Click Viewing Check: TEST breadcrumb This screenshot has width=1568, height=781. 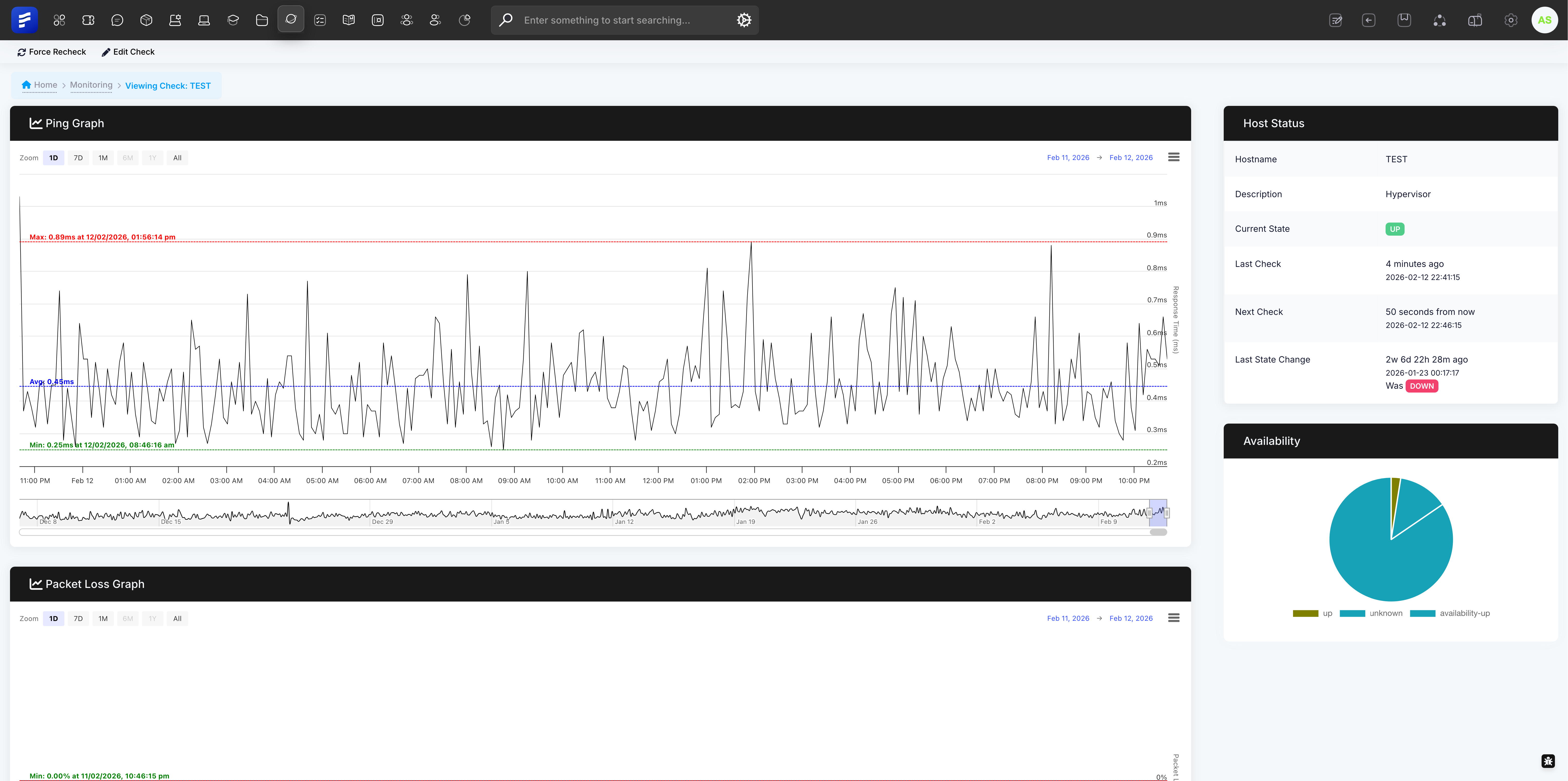(x=168, y=86)
